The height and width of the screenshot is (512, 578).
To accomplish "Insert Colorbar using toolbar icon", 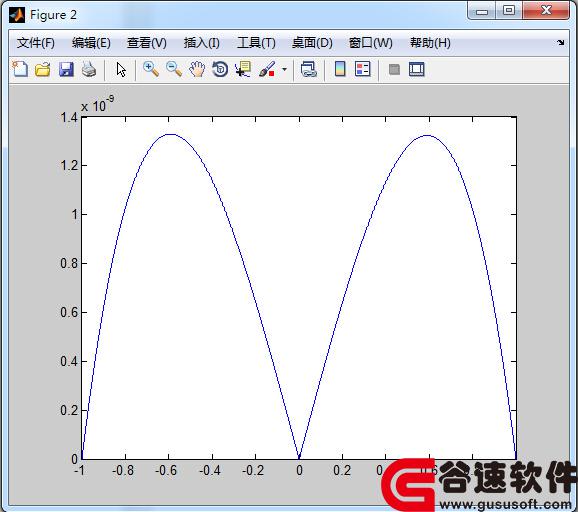I will tap(340, 69).
